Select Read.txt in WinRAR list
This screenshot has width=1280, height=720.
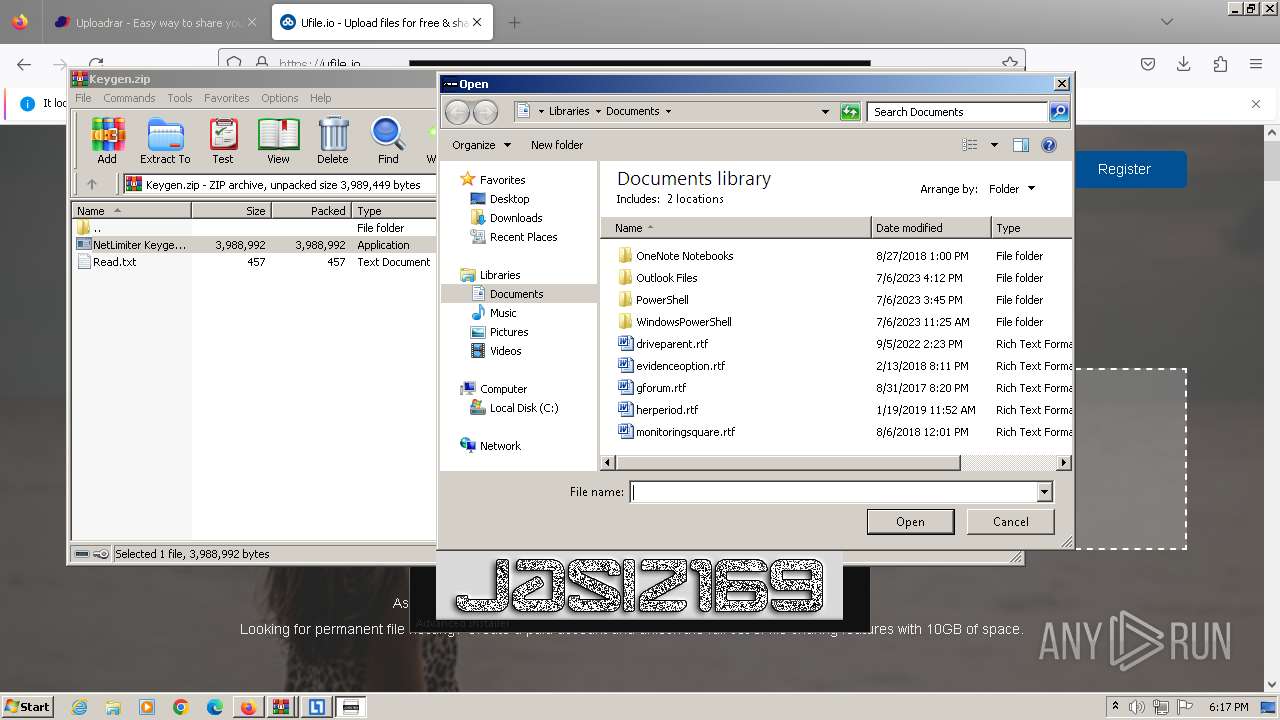click(x=115, y=262)
